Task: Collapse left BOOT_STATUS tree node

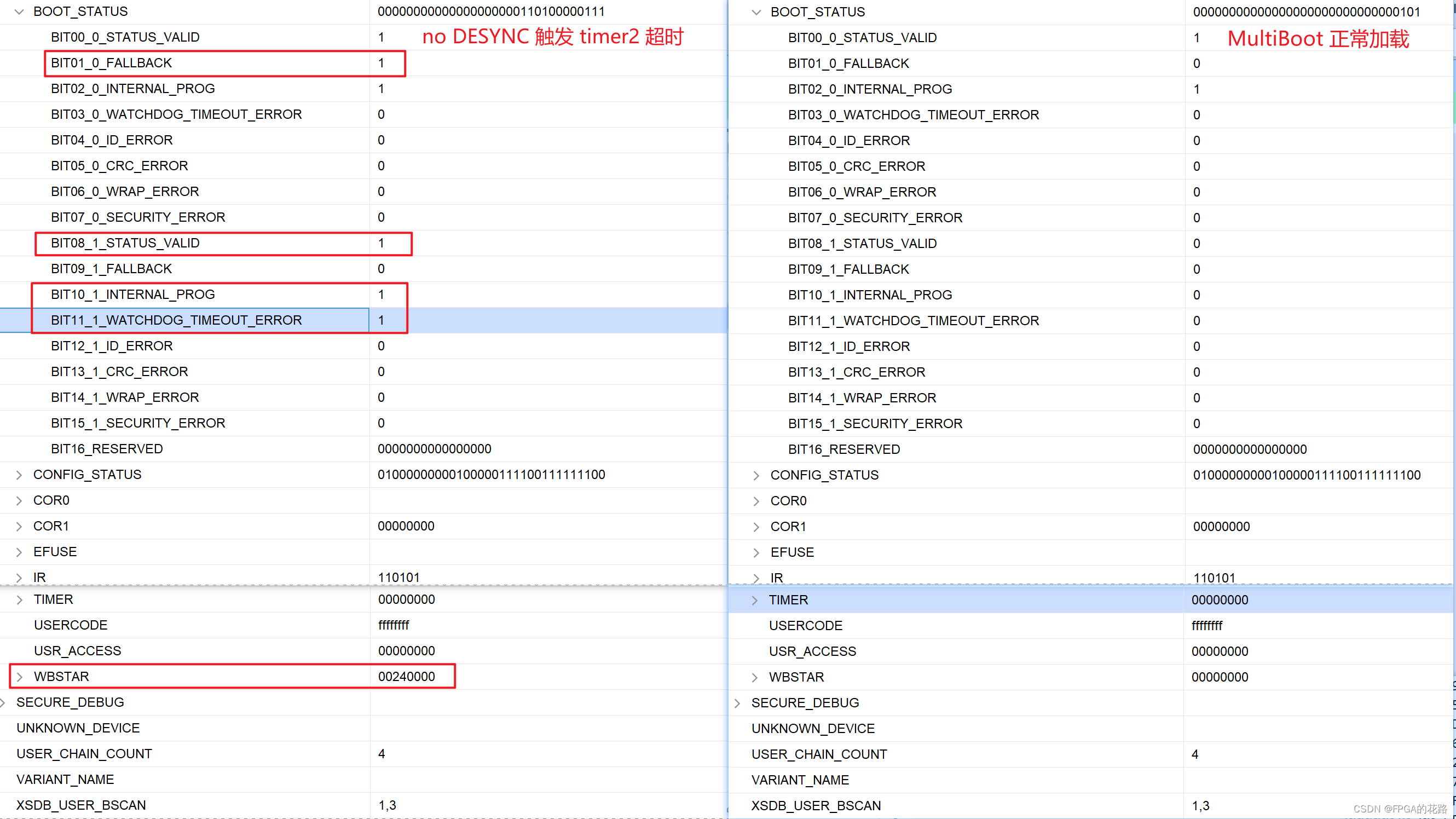Action: 19,12
